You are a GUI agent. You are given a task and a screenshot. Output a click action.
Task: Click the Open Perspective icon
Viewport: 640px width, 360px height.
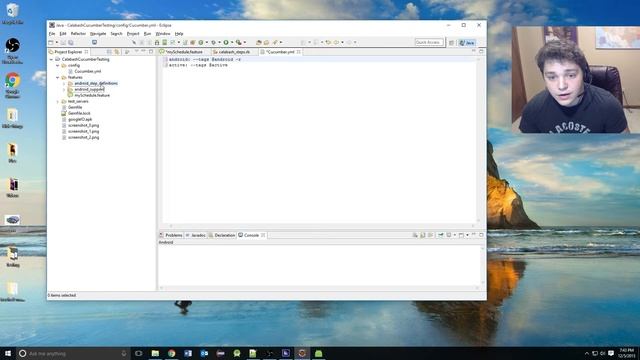451,42
